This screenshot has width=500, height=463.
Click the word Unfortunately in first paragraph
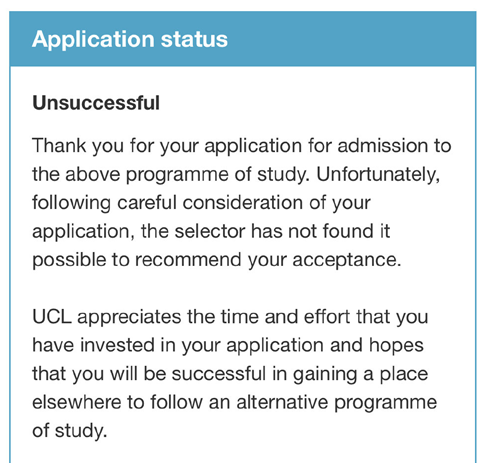pos(378,174)
